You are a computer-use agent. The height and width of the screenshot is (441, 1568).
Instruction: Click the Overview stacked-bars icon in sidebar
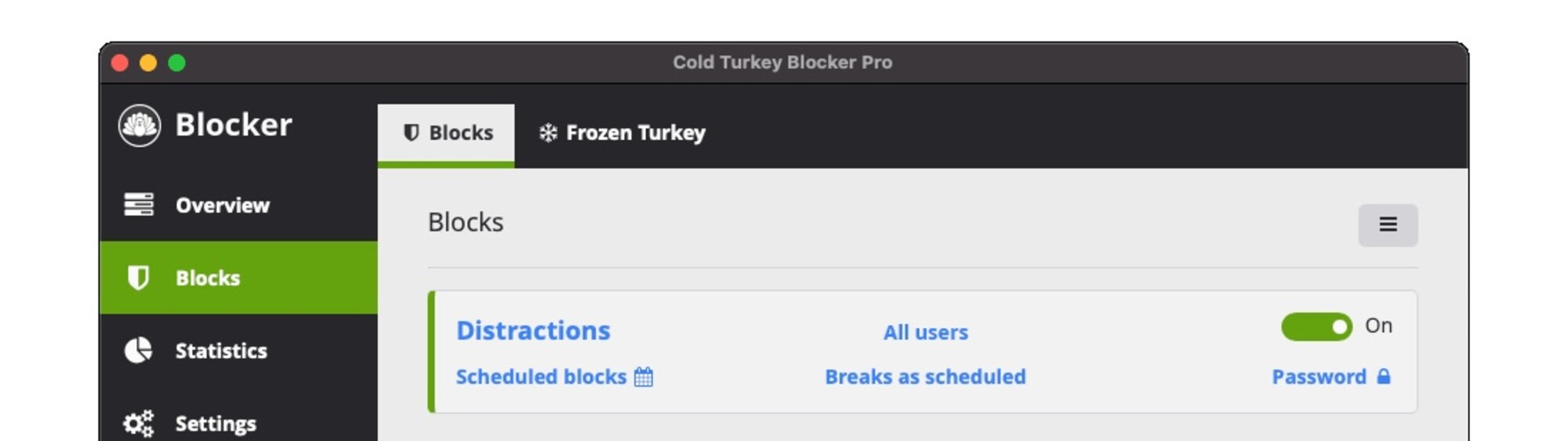point(139,205)
